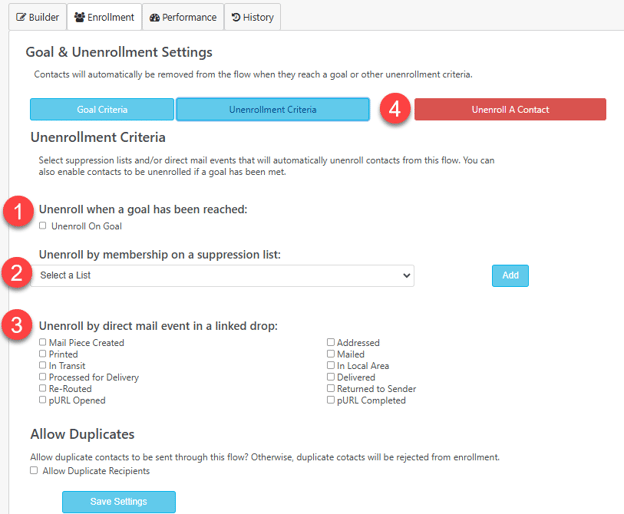Image resolution: width=624 pixels, height=514 pixels.
Task: Check the pURL Completed checkbox
Action: pos(331,400)
